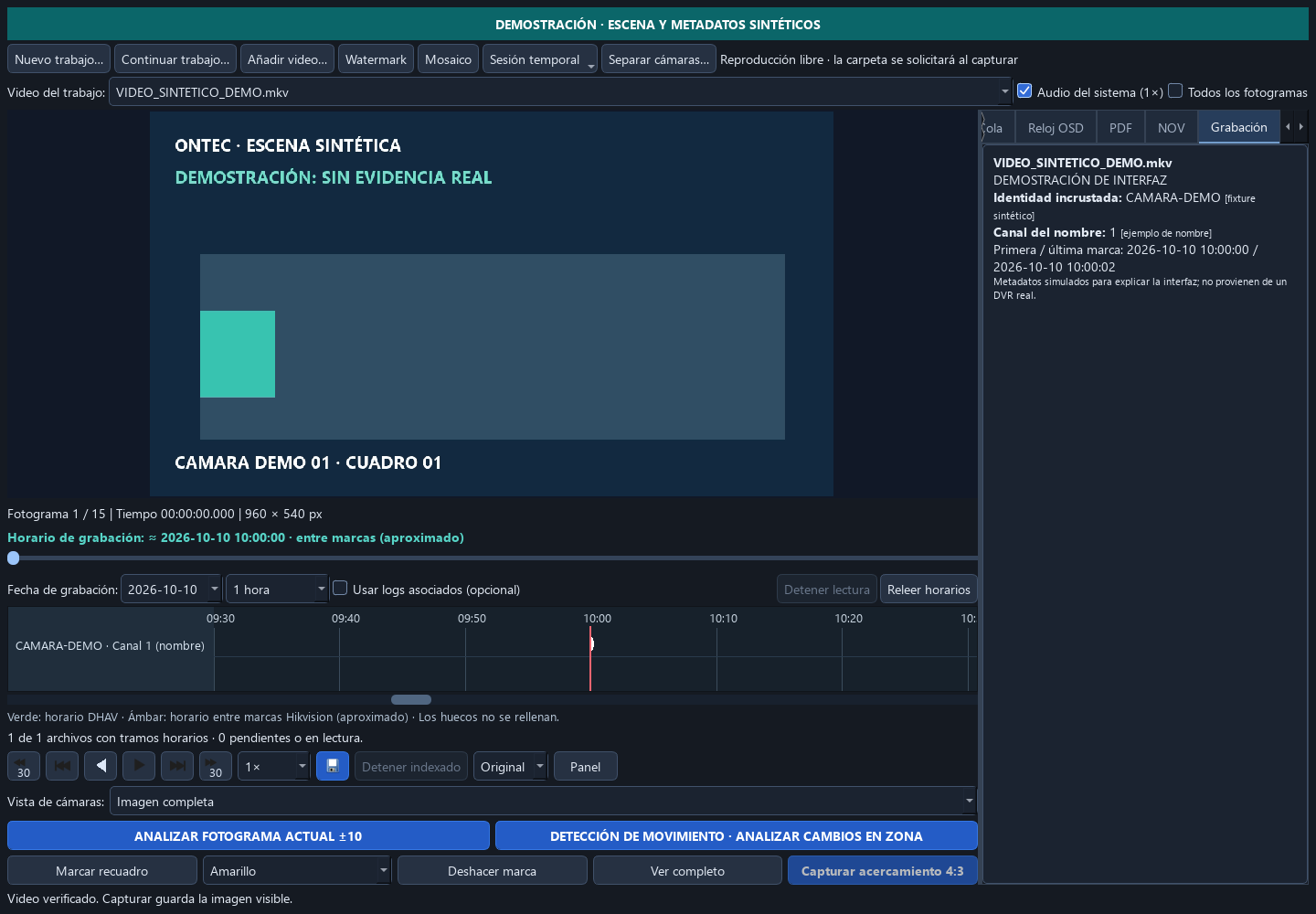Select the Grabación tab
The height and width of the screenshot is (914, 1316).
1238,127
